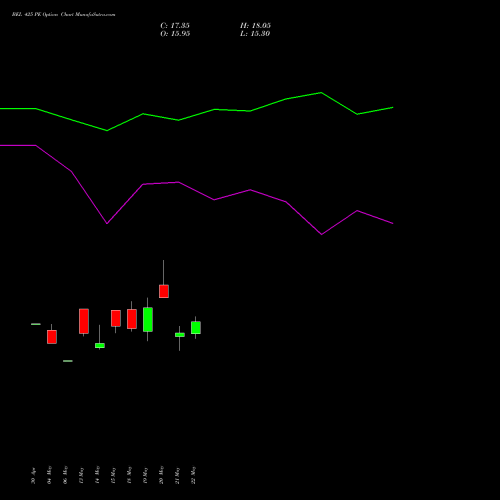This screenshot has height=500, width=500.
Task: Select the large green candlestick for 19 May
Action: 148,320
